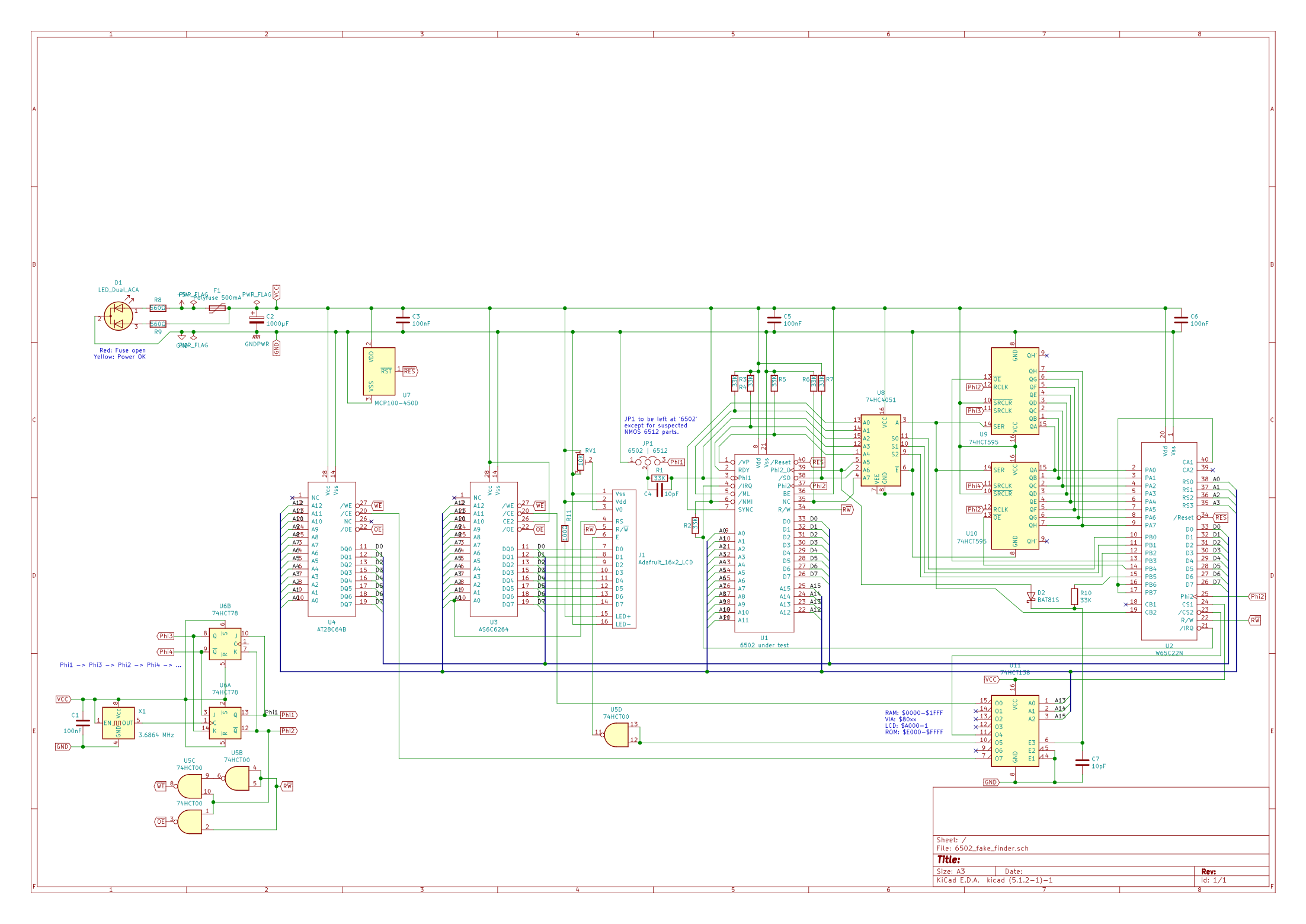The image size is (1306, 924).
Task: Click the X1 3.6864 MHz oscillator symbol
Action: click(118, 722)
